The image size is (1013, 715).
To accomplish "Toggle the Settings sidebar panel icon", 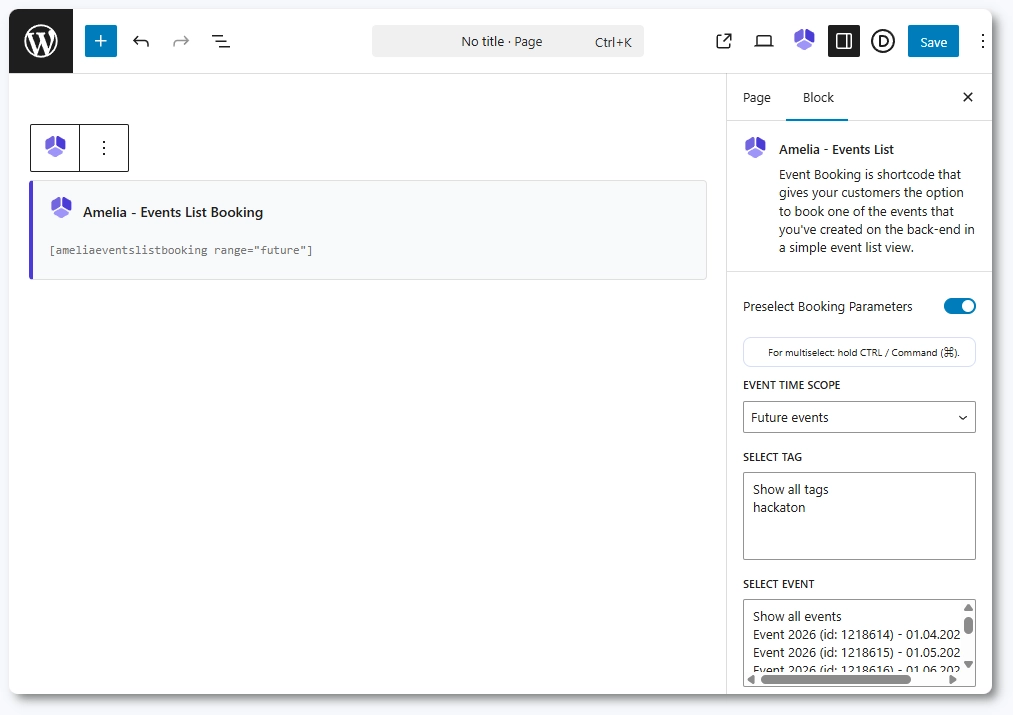I will click(843, 42).
